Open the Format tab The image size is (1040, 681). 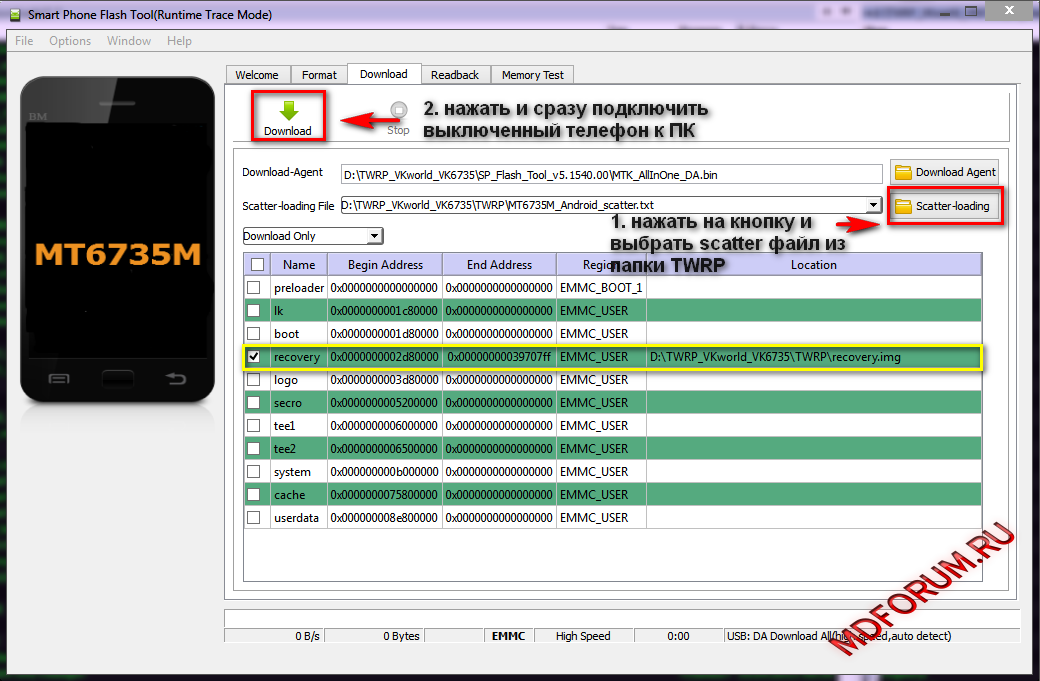pos(319,75)
